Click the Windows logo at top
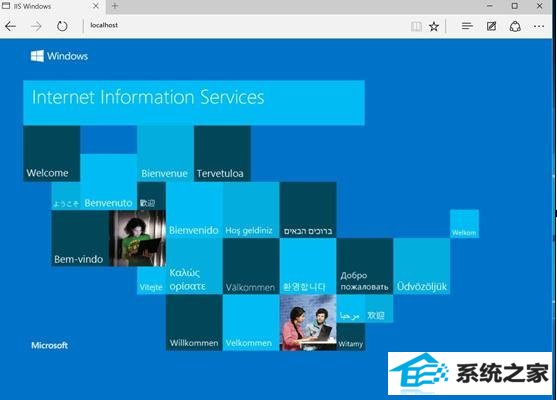The width and height of the screenshot is (557, 400). coord(59,56)
